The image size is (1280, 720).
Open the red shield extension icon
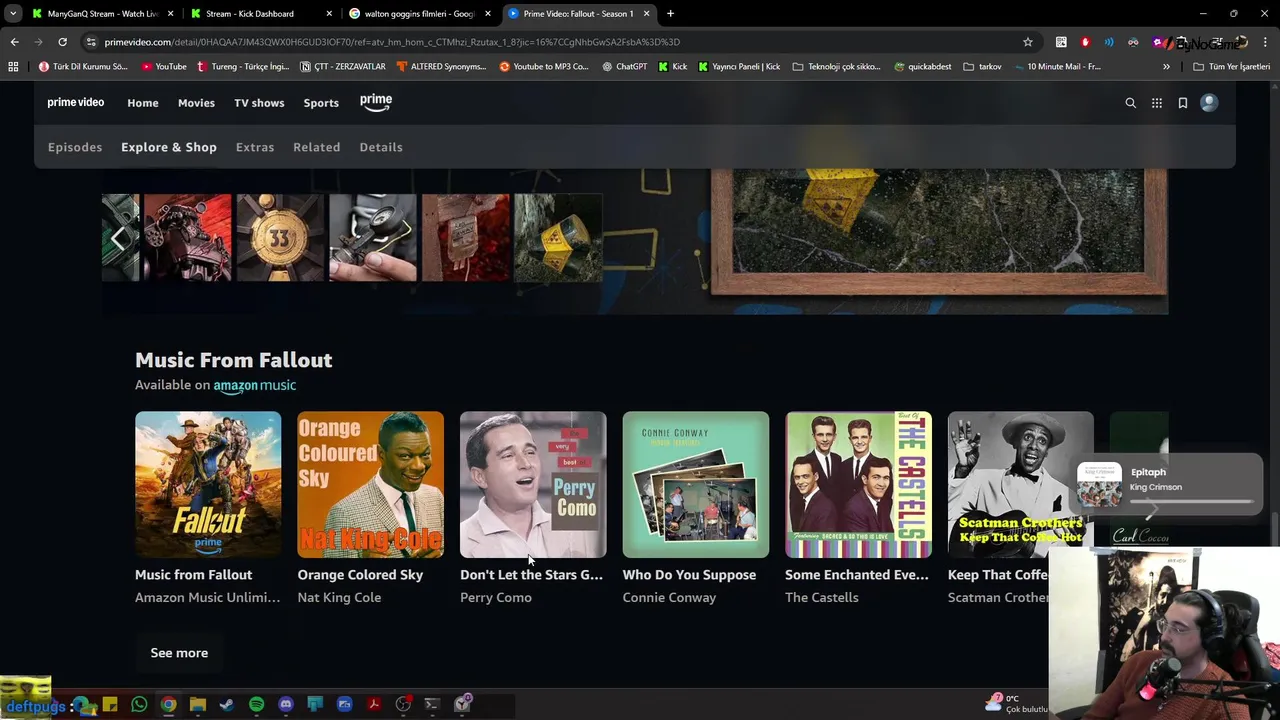(1085, 42)
